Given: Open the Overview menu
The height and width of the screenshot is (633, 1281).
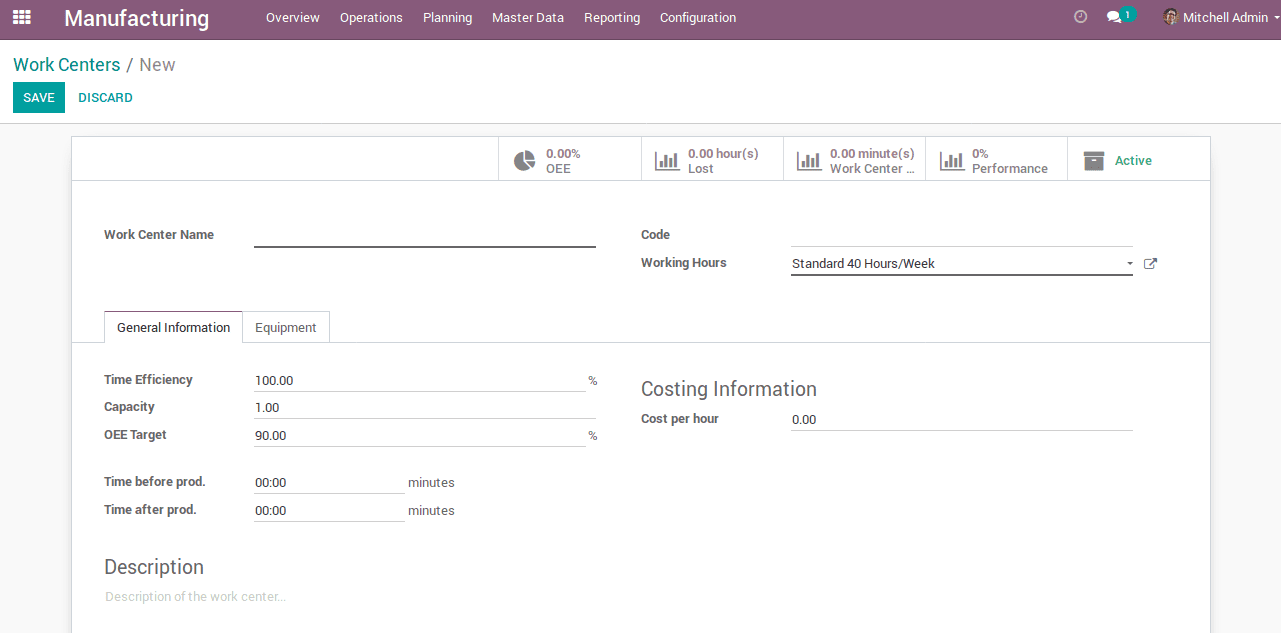Looking at the screenshot, I should (x=293, y=18).
